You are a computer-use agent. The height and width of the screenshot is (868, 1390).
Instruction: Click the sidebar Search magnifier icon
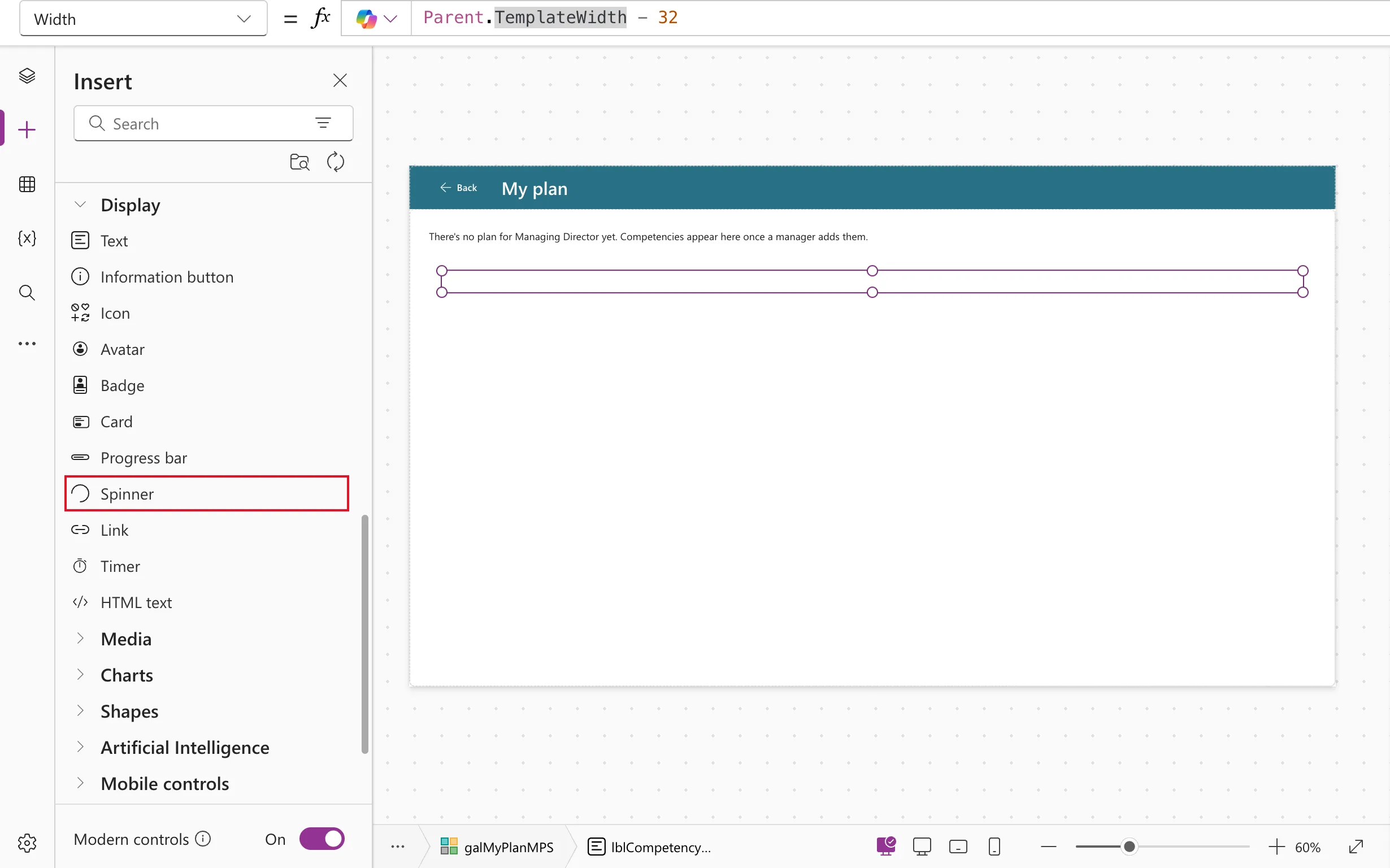point(27,292)
